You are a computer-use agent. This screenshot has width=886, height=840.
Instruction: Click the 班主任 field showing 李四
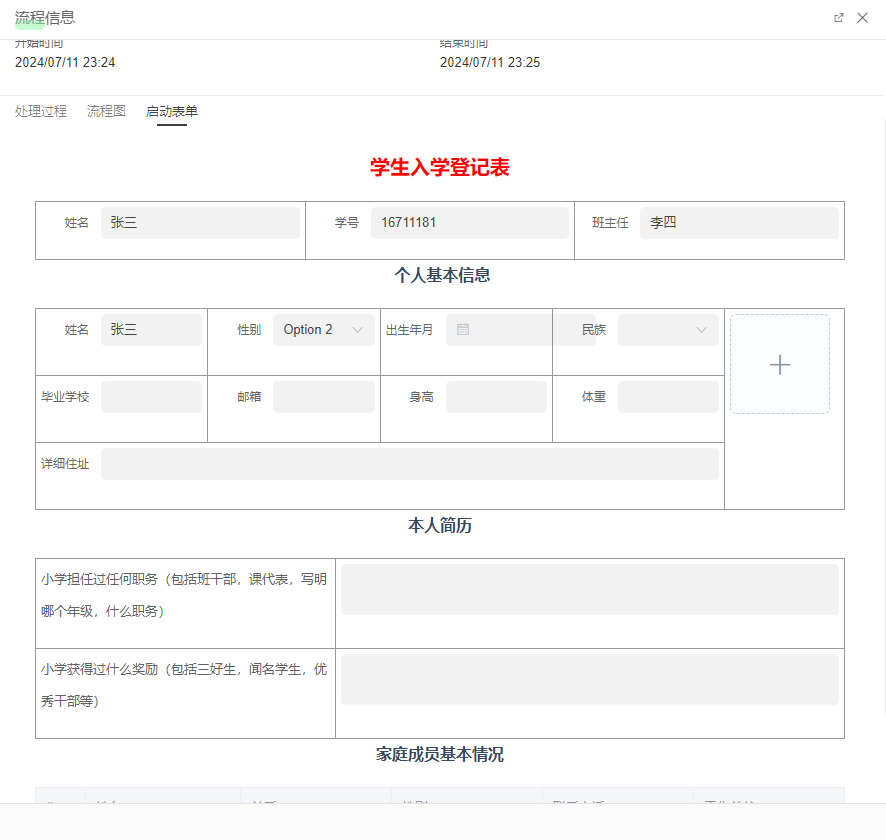pos(738,222)
